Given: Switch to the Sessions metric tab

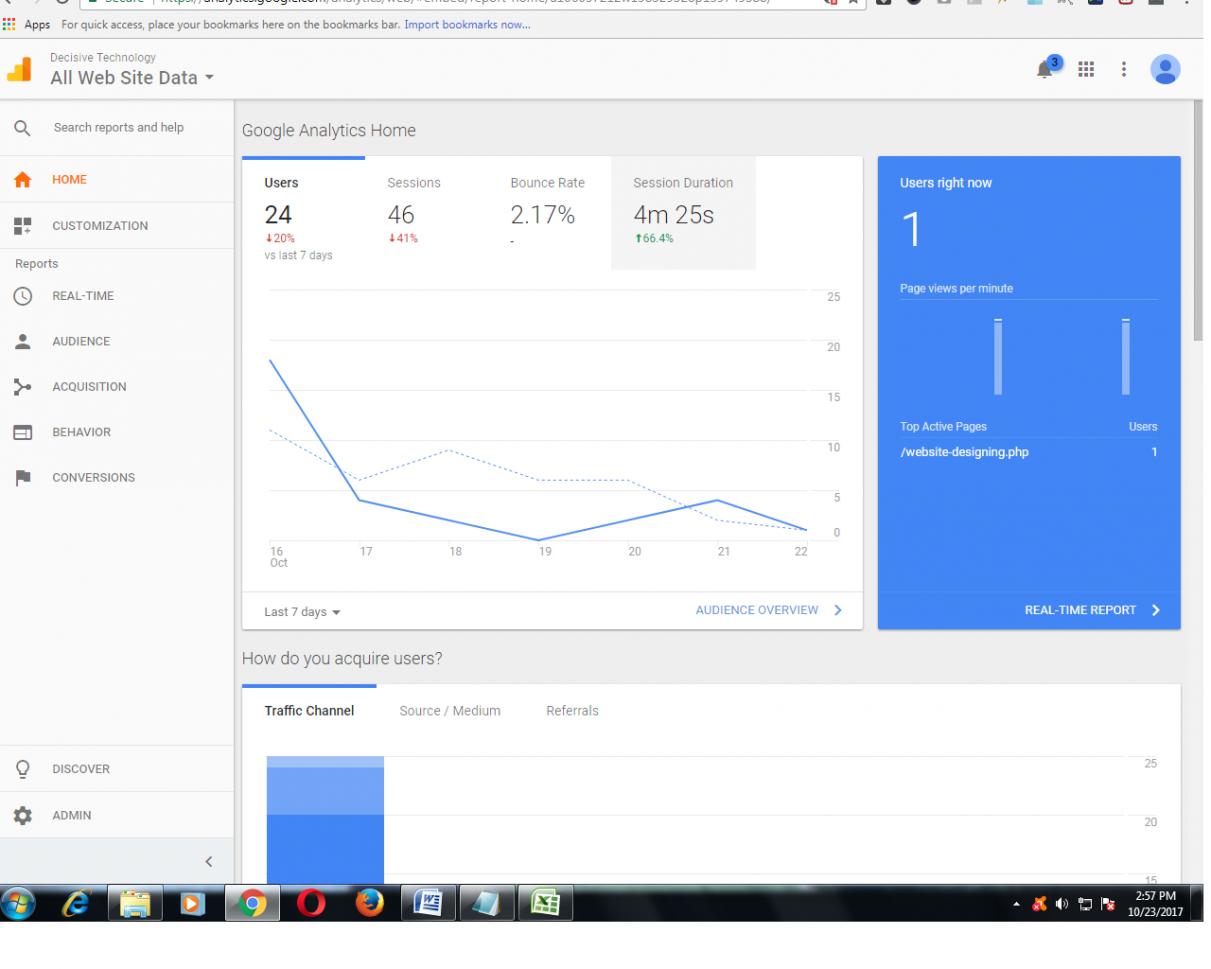Looking at the screenshot, I should click(x=413, y=183).
